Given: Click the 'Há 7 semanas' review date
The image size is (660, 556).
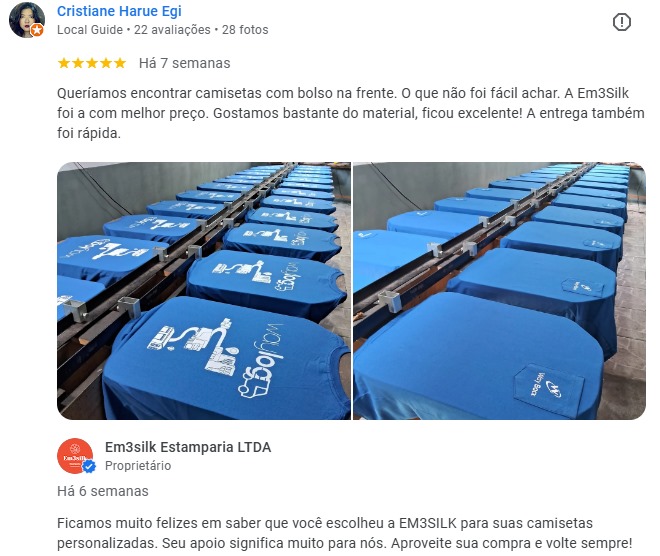Looking at the screenshot, I should tap(184, 63).
